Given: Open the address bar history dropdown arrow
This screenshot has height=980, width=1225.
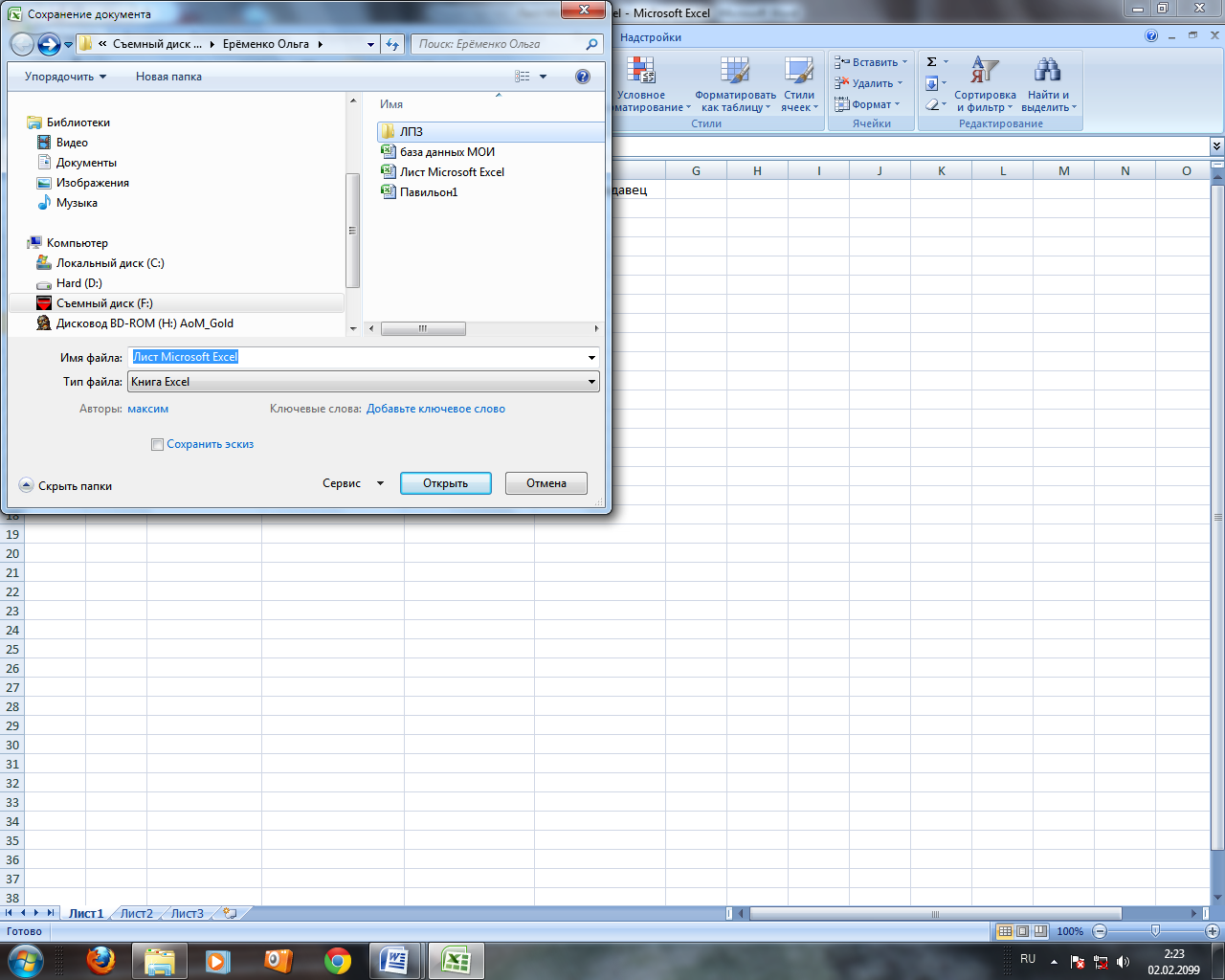Looking at the screenshot, I should (x=371, y=44).
